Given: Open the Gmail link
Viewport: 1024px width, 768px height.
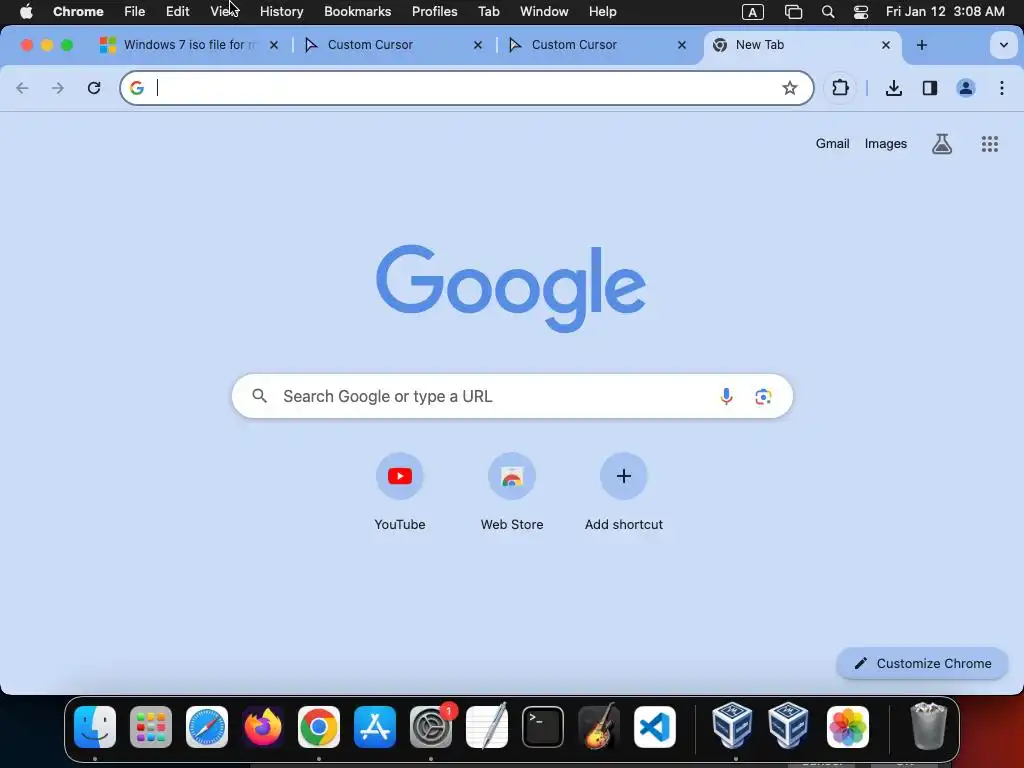Looking at the screenshot, I should [x=832, y=144].
